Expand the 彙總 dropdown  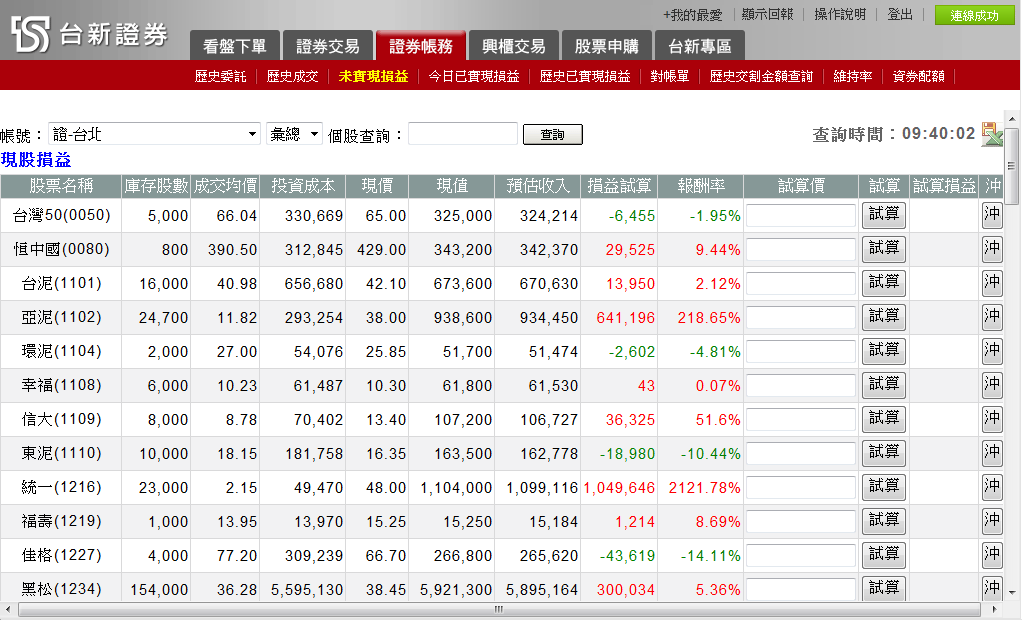[x=294, y=134]
